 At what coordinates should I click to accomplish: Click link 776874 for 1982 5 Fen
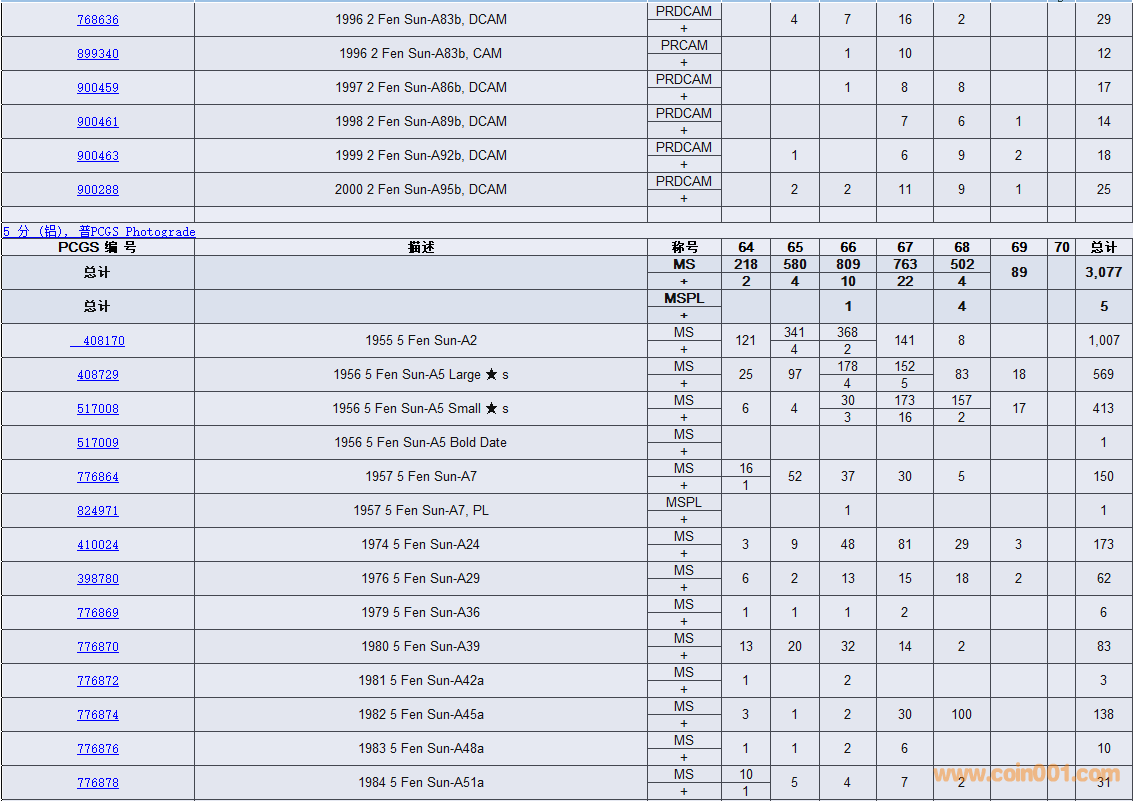click(x=97, y=715)
